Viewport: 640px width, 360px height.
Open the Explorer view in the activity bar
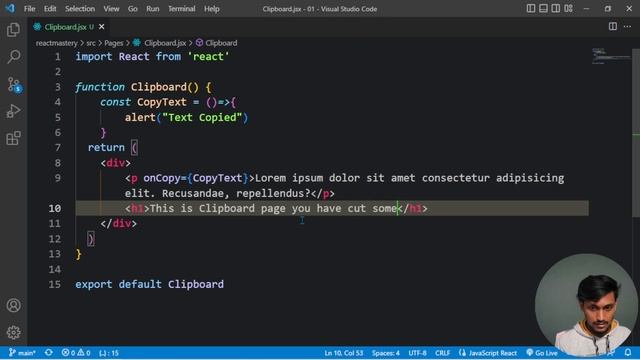(13, 30)
